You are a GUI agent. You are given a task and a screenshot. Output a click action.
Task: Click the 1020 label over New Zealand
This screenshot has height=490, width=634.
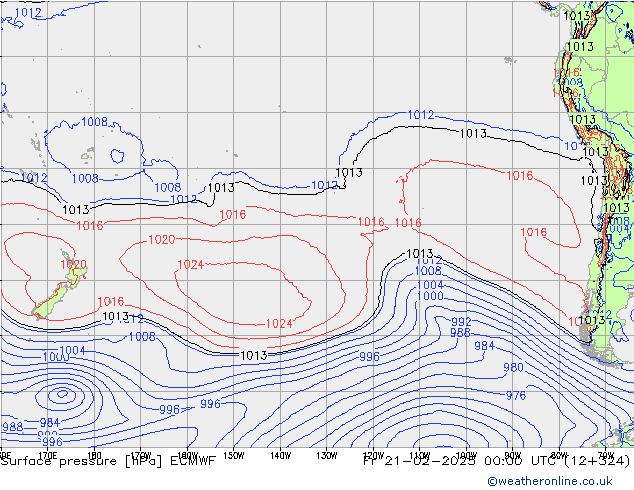click(x=74, y=265)
